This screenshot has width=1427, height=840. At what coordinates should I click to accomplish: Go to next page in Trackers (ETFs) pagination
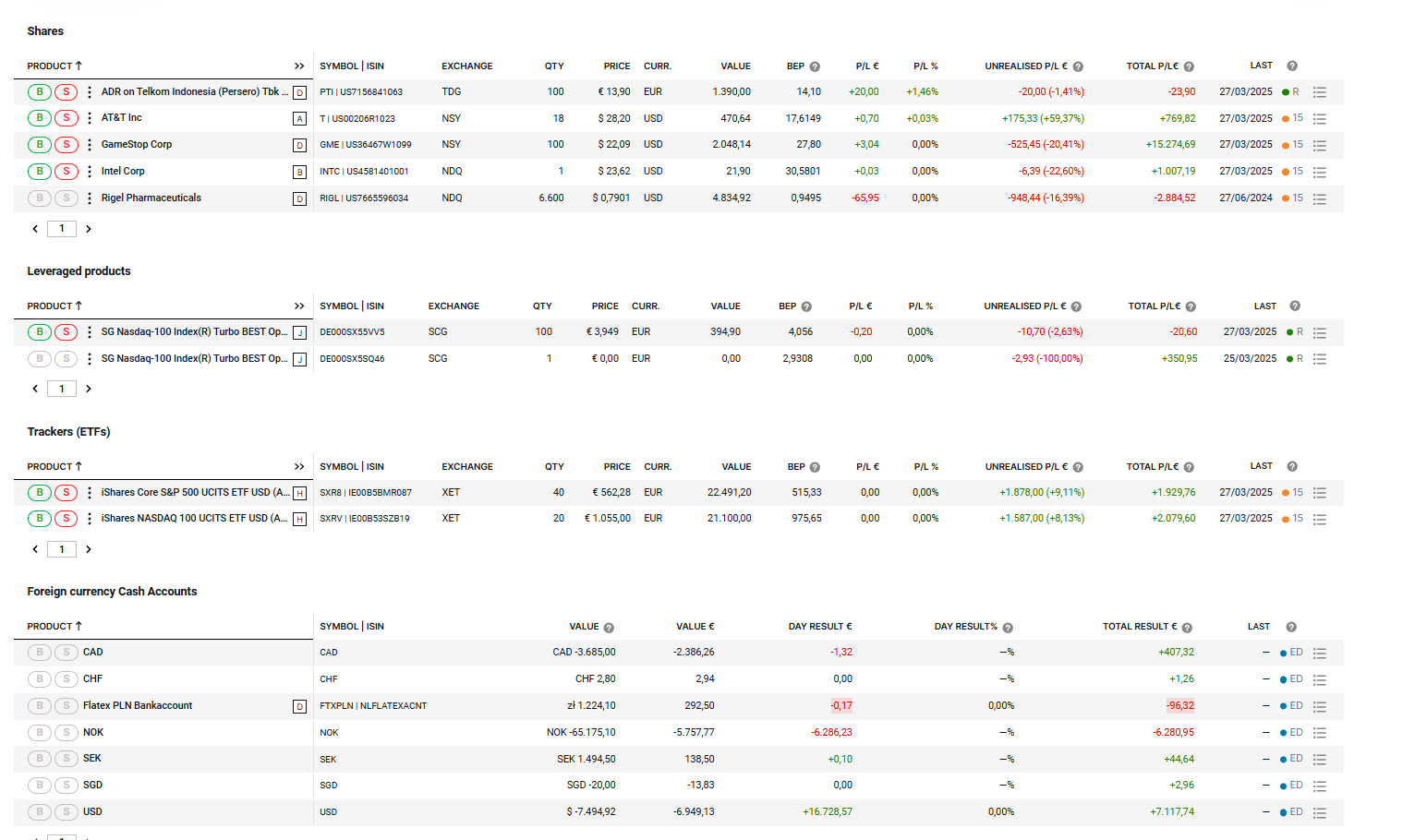[x=89, y=550]
